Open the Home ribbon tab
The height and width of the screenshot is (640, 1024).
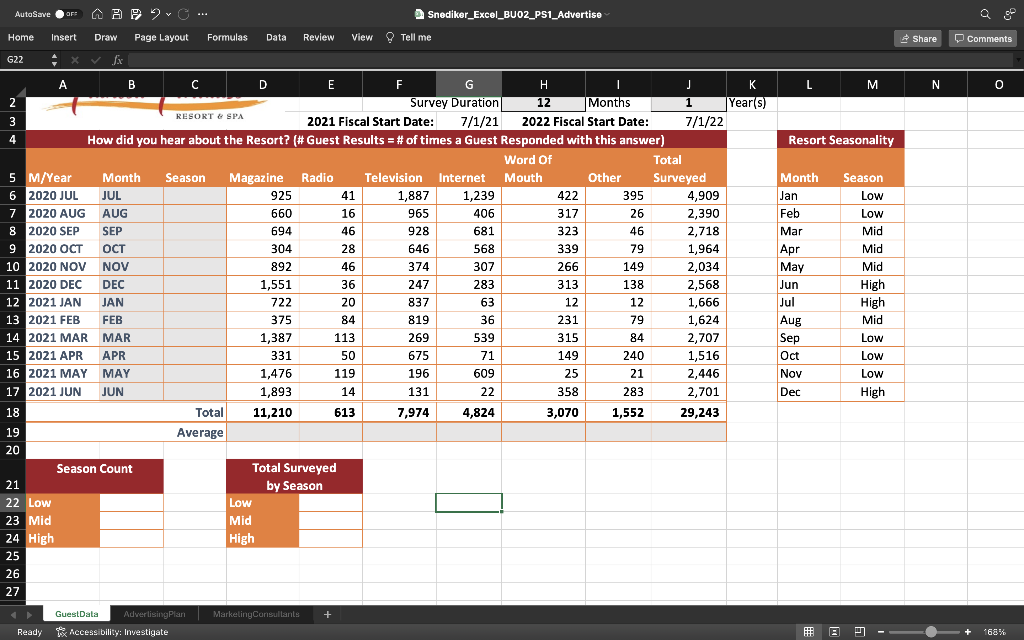click(x=21, y=37)
